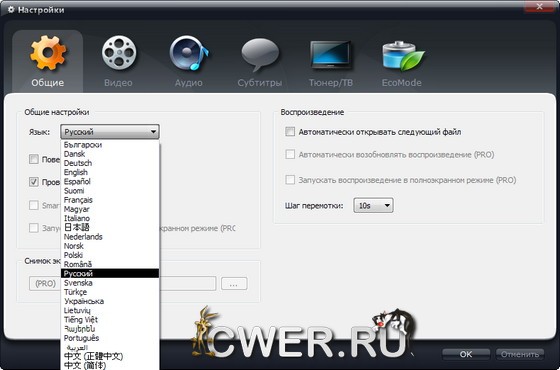
Task: Choose Armenian Հայերեն from the language list
Action: pyautogui.click(x=110, y=329)
